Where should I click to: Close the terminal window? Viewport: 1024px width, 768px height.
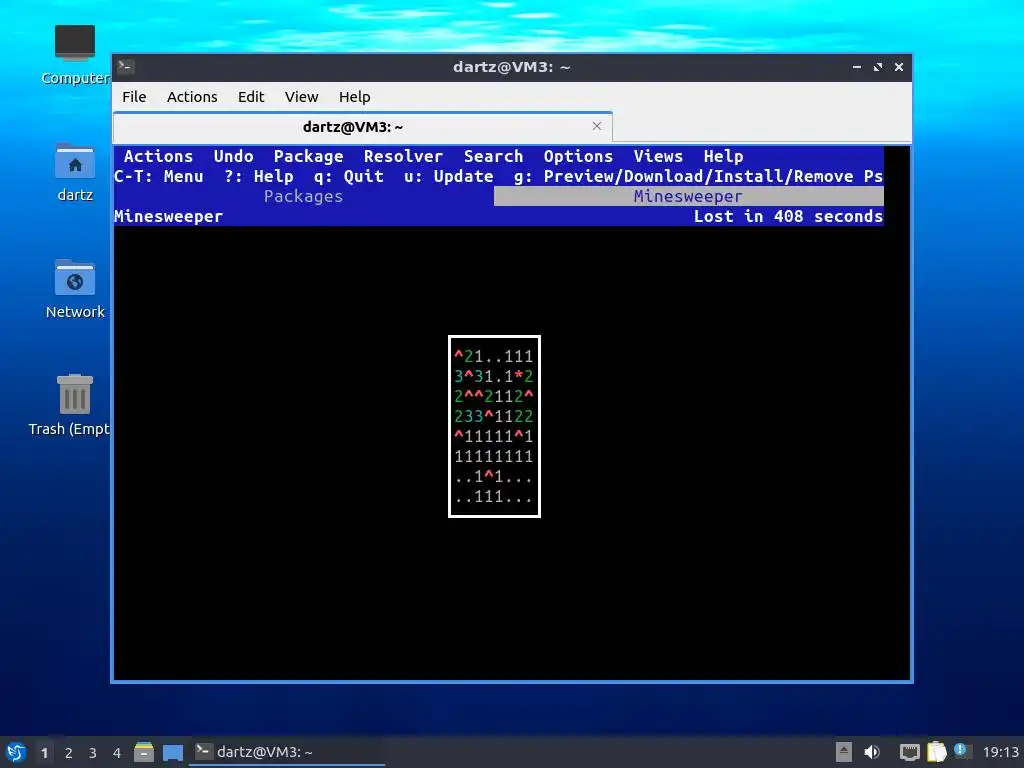[899, 67]
